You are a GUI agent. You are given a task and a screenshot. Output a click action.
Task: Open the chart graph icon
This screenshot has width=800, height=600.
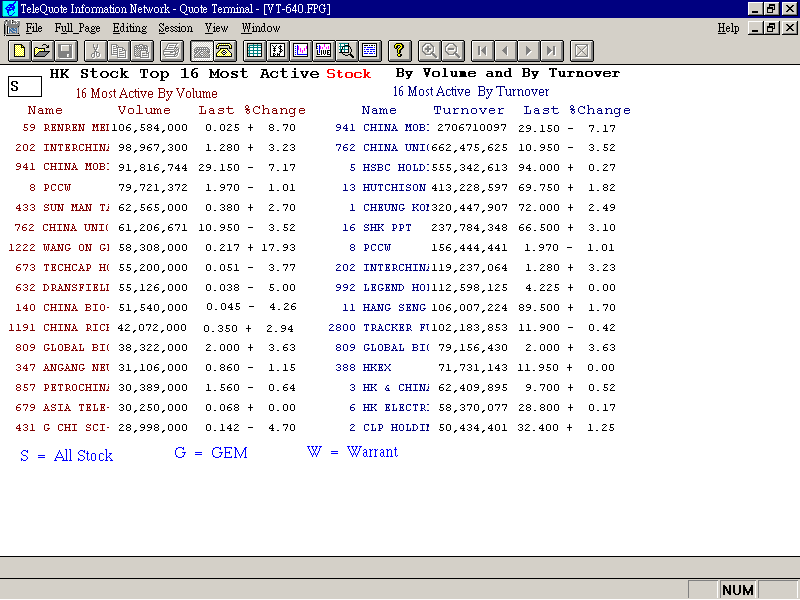tap(300, 51)
